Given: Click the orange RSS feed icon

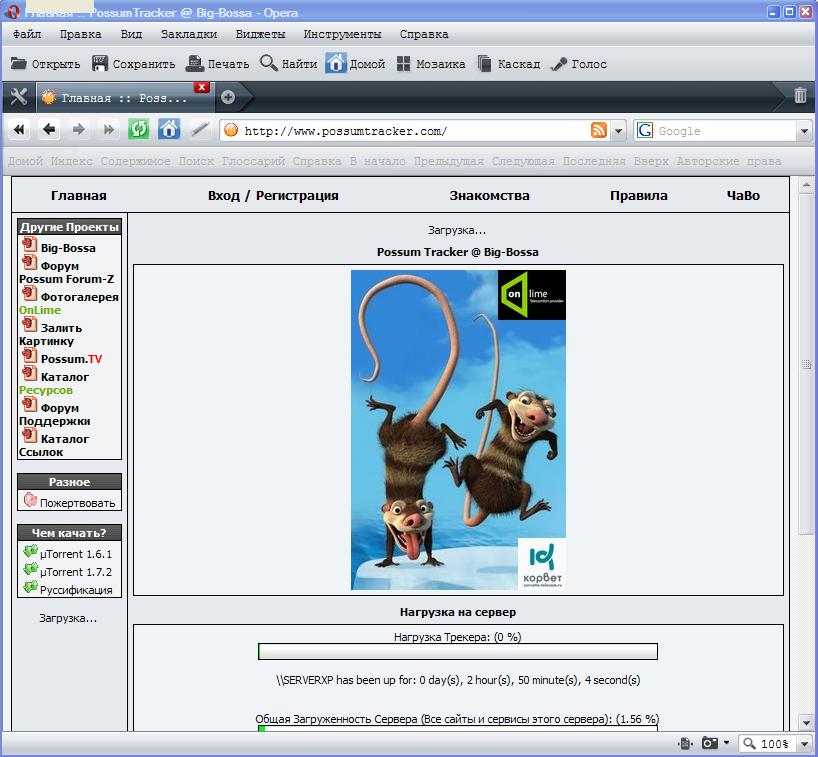Looking at the screenshot, I should 599,130.
